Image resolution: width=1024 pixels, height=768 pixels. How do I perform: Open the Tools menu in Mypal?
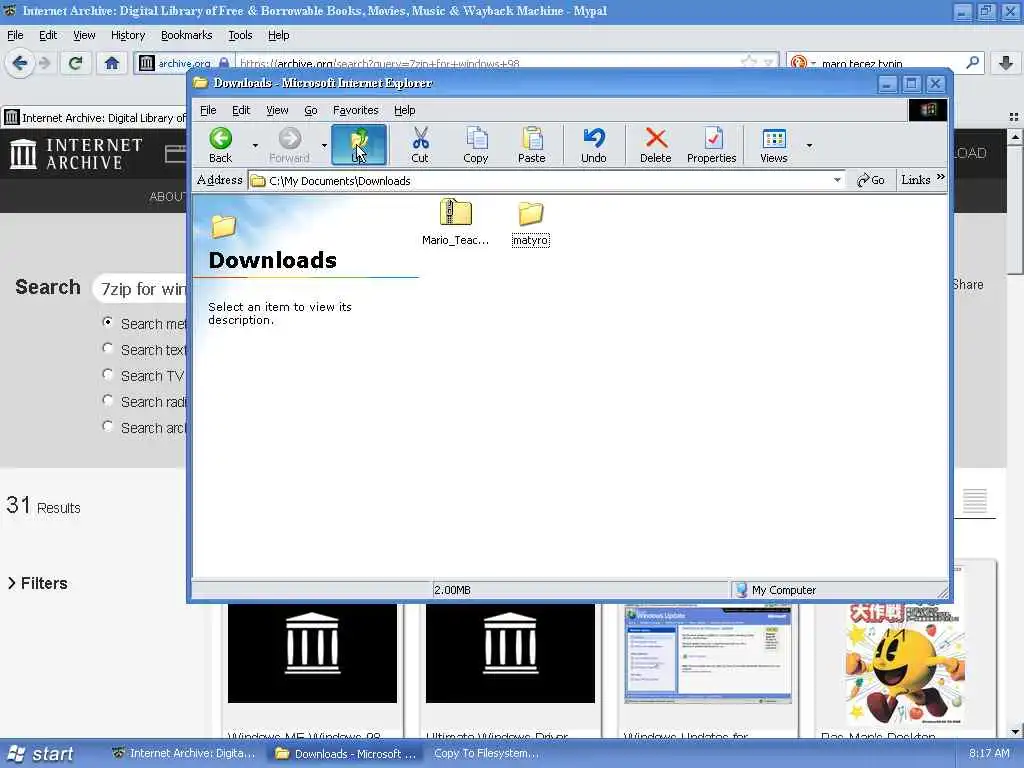point(240,35)
